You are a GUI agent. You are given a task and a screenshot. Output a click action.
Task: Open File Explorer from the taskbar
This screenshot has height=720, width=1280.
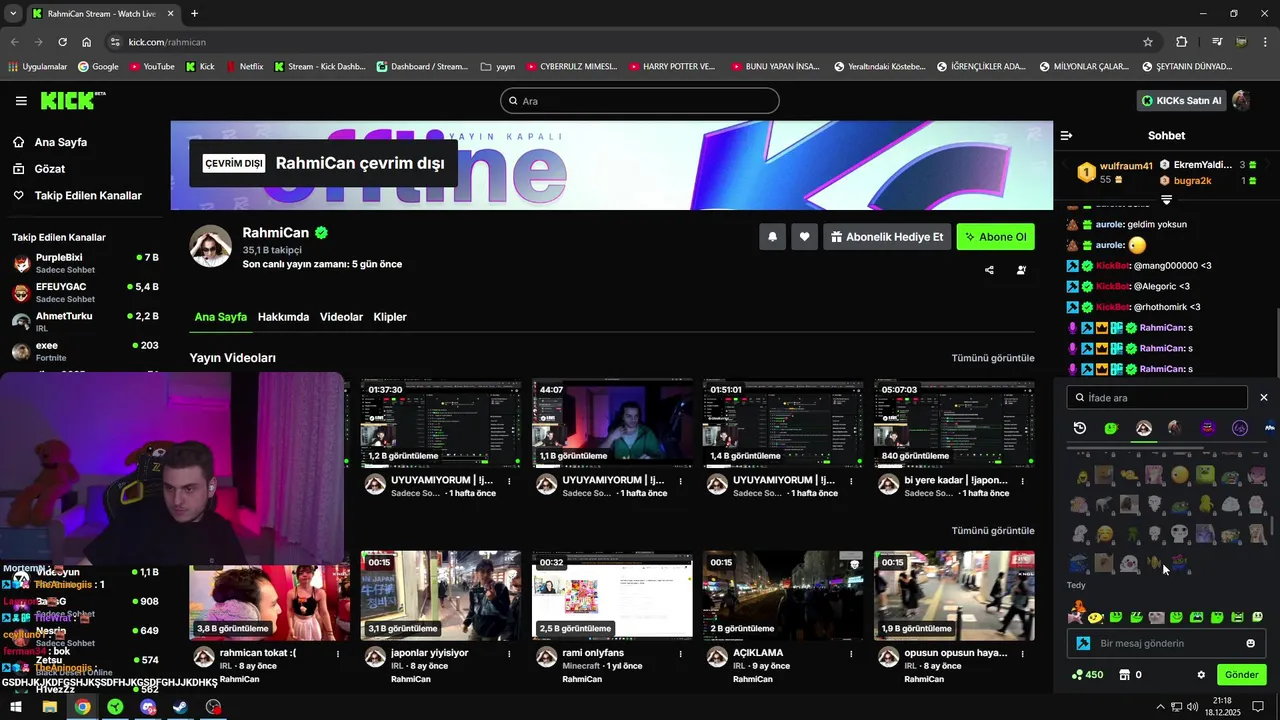coord(49,707)
